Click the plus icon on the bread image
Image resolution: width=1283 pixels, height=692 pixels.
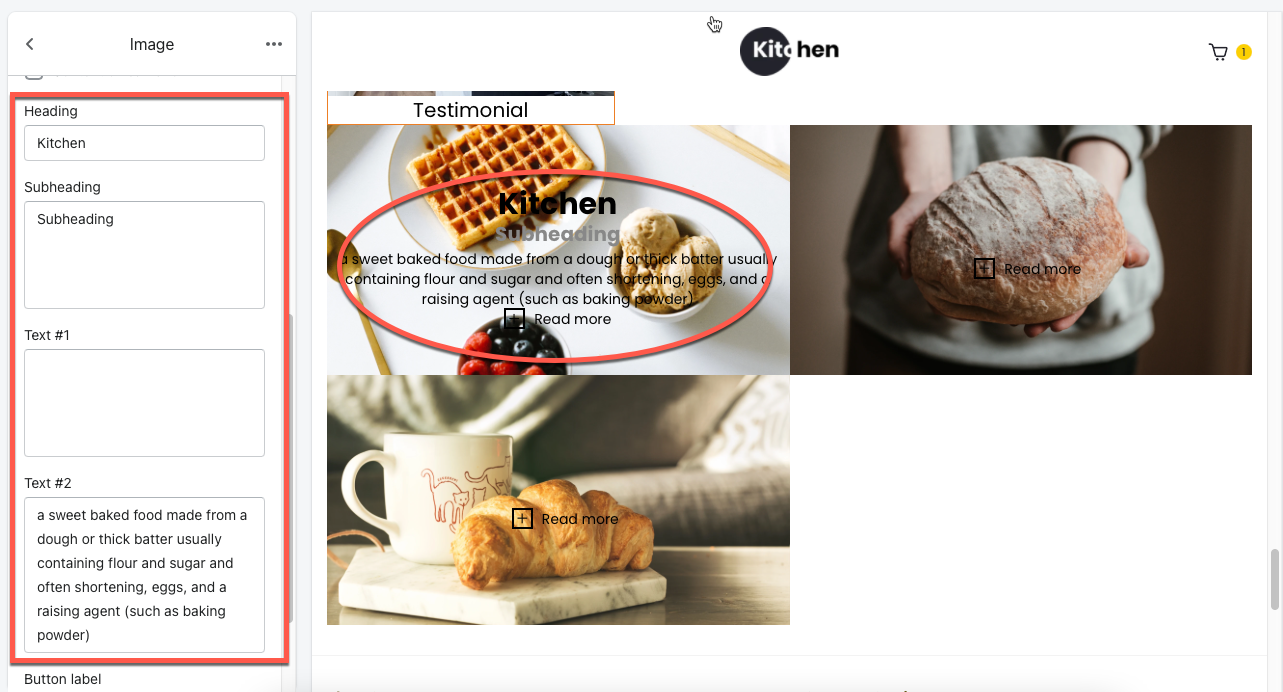(x=984, y=268)
